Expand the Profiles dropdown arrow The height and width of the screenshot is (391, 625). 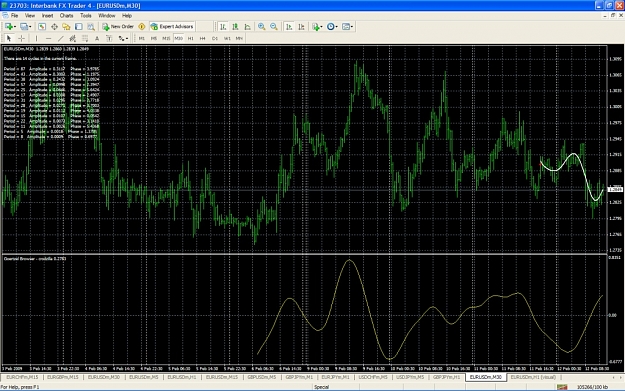pos(30,27)
